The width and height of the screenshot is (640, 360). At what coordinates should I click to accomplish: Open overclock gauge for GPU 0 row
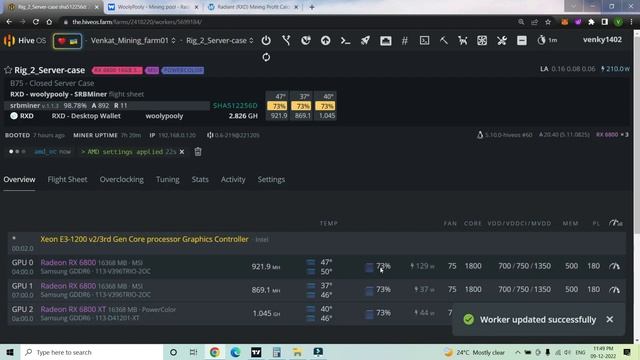coord(615,266)
